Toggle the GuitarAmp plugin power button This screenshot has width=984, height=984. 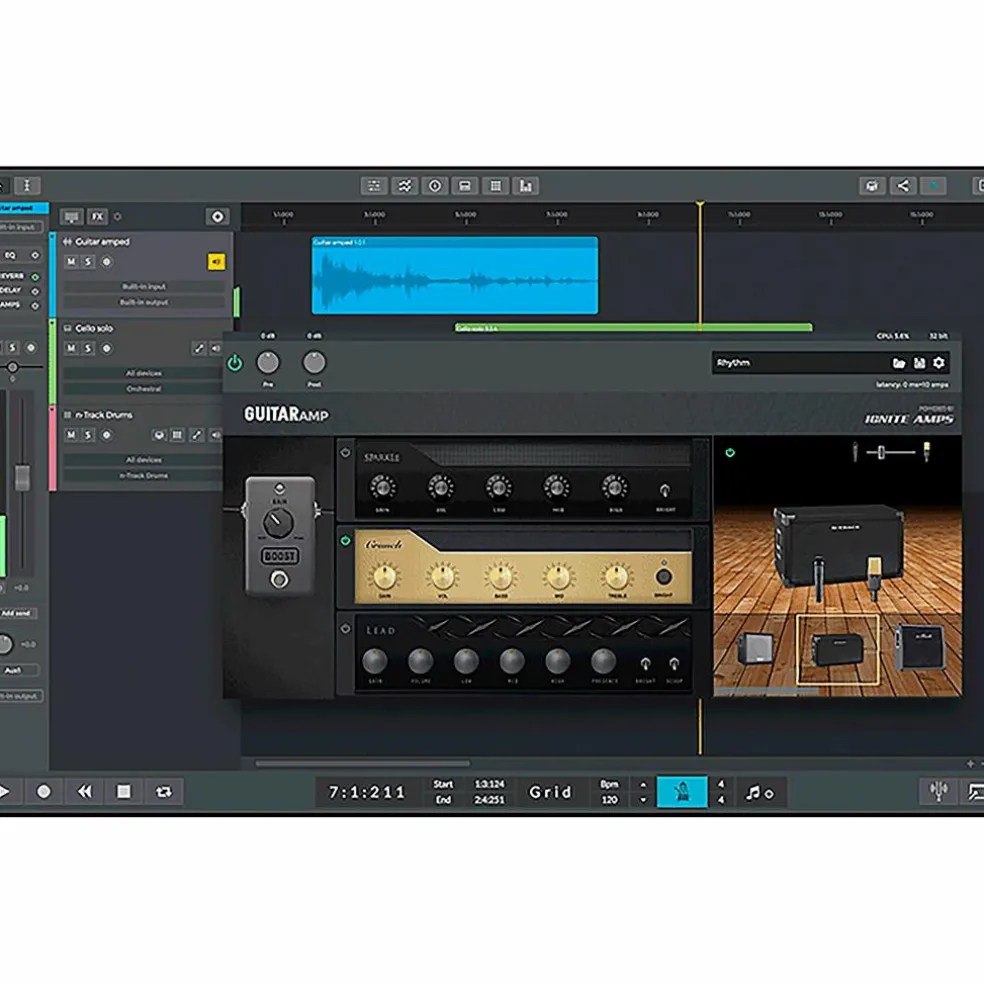pos(235,363)
